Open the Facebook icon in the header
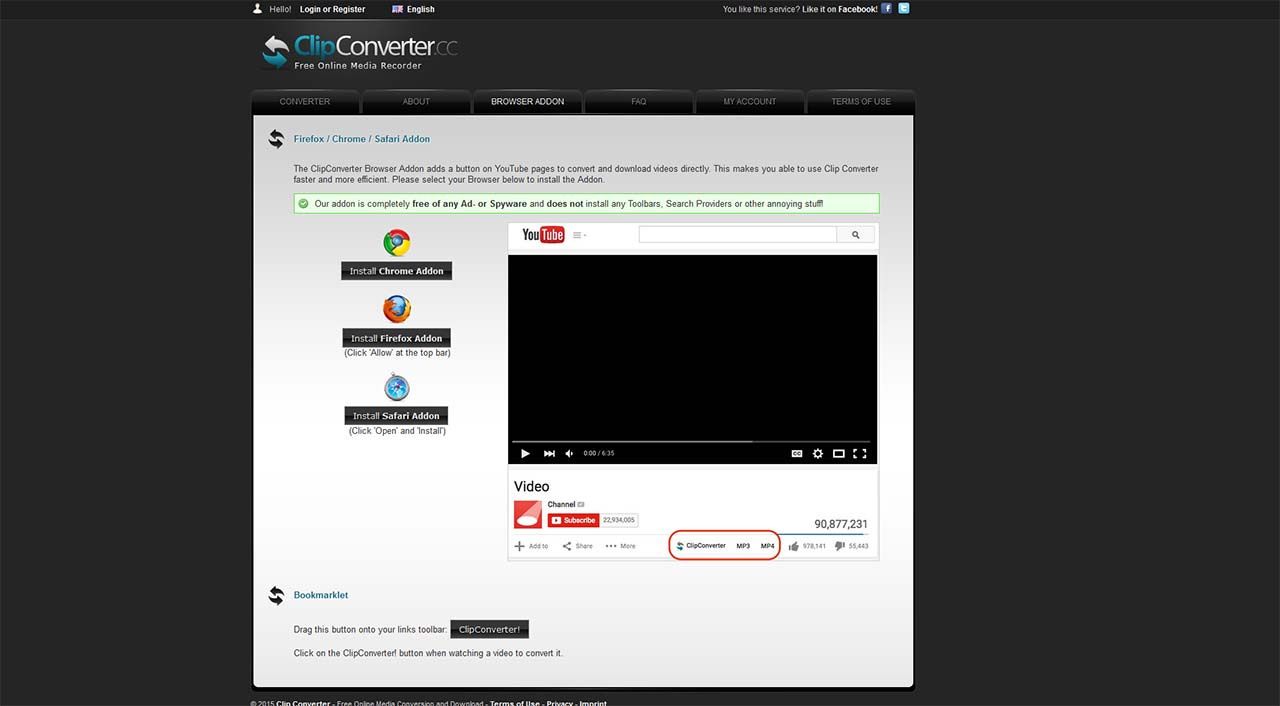 click(887, 9)
